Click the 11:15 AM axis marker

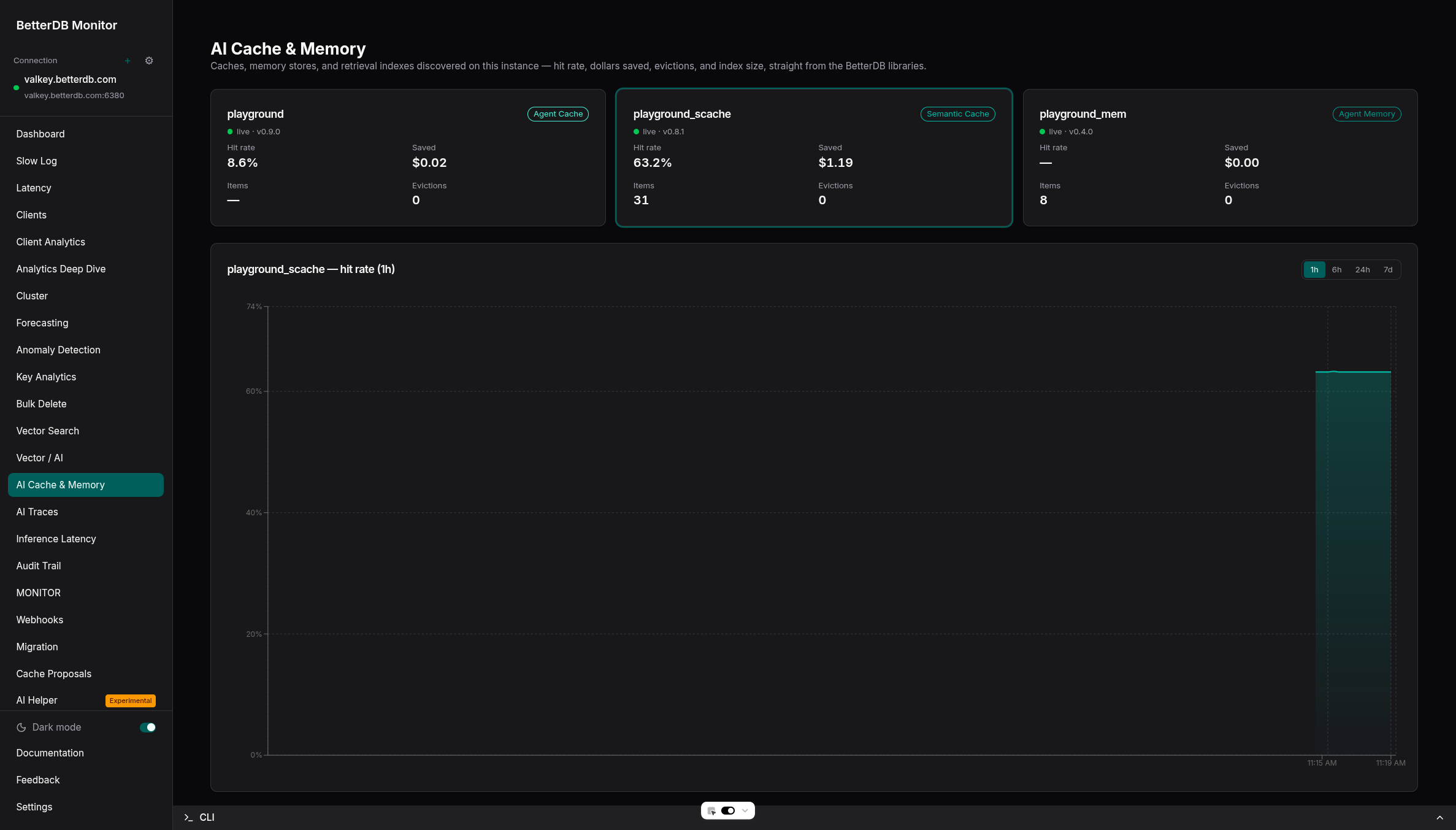pos(1322,763)
